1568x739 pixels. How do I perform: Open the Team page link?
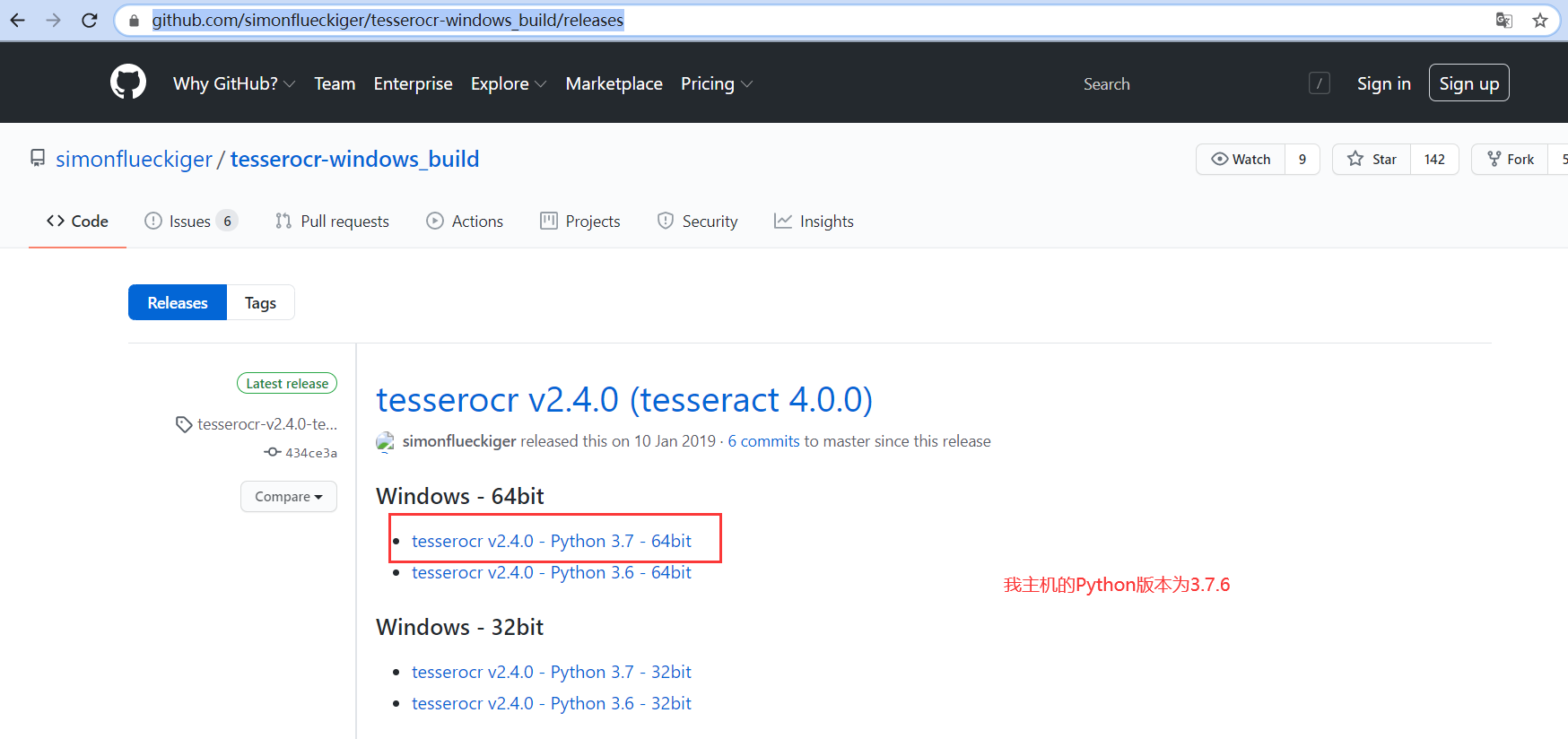tap(335, 83)
